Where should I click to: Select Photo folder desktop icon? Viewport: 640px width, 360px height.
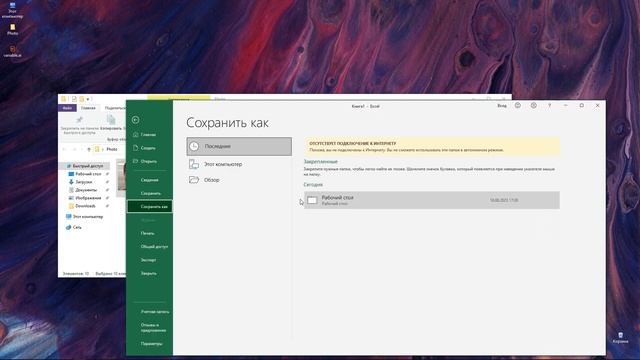(x=13, y=29)
